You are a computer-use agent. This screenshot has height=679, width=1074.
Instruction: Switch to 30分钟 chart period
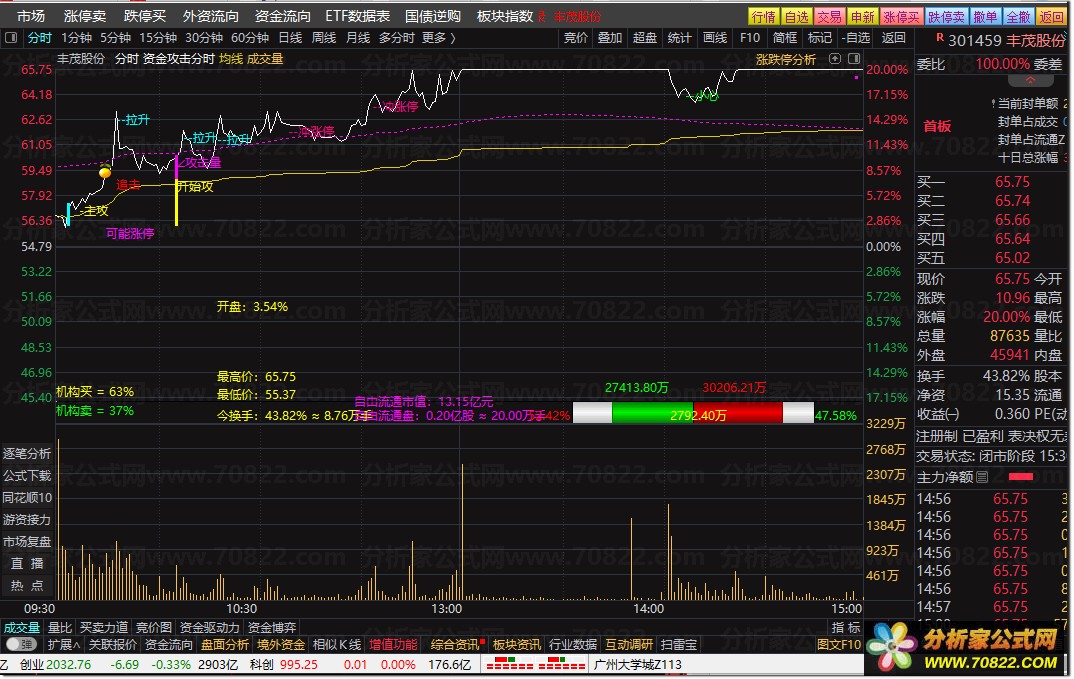point(203,38)
